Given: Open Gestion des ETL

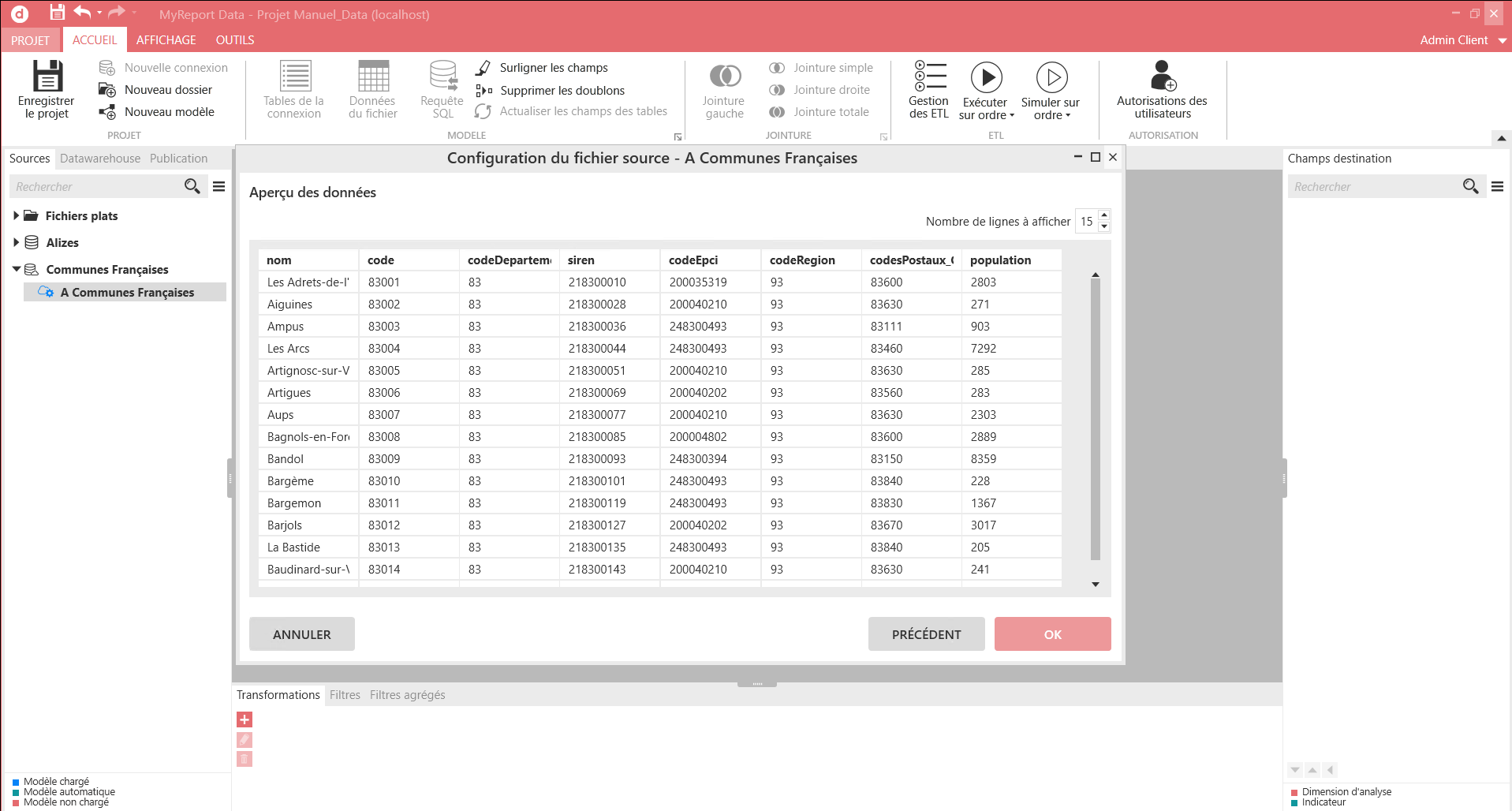Looking at the screenshot, I should (929, 89).
